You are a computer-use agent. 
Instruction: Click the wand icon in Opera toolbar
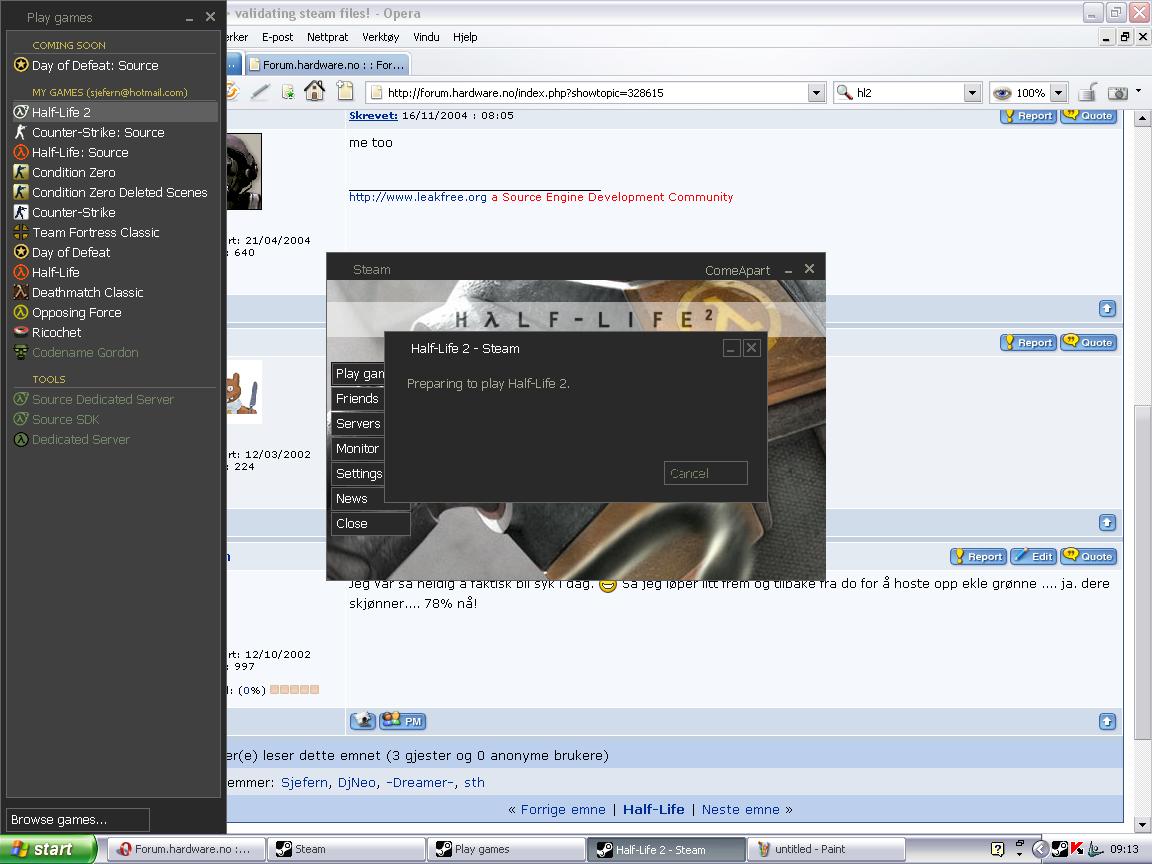pyautogui.click(x=259, y=92)
